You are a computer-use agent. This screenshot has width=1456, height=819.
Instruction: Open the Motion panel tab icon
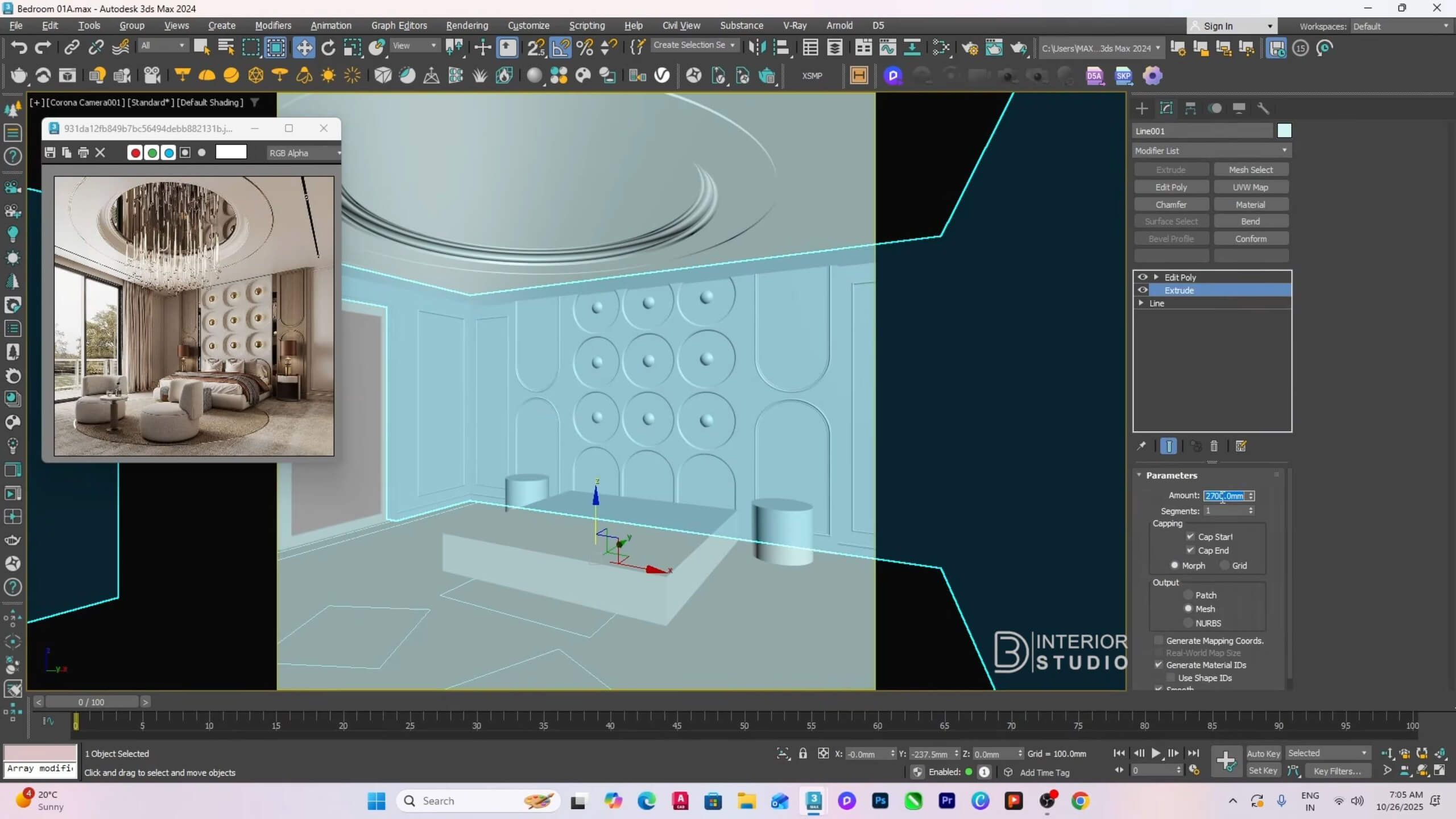coord(1215,108)
